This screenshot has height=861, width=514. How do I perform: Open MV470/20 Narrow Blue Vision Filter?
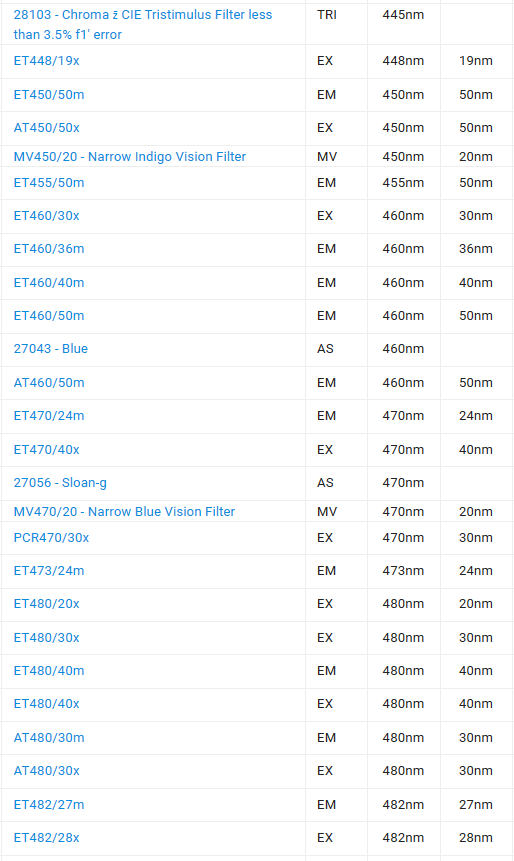point(124,512)
